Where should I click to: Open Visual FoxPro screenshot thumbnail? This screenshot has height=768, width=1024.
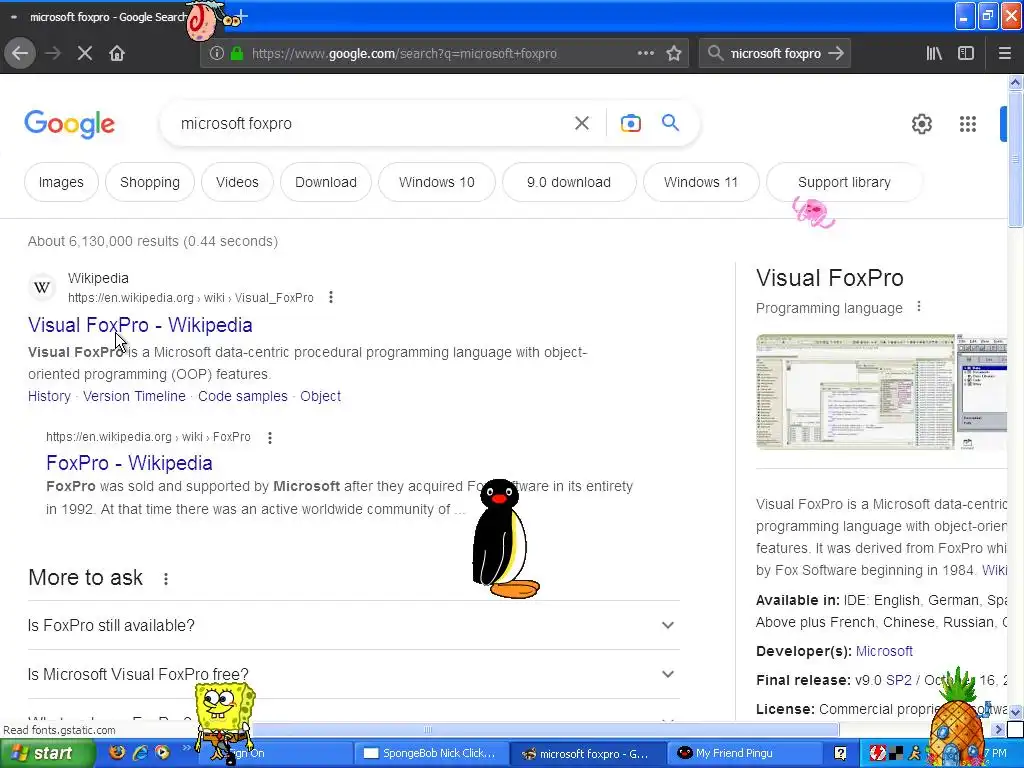coord(854,392)
